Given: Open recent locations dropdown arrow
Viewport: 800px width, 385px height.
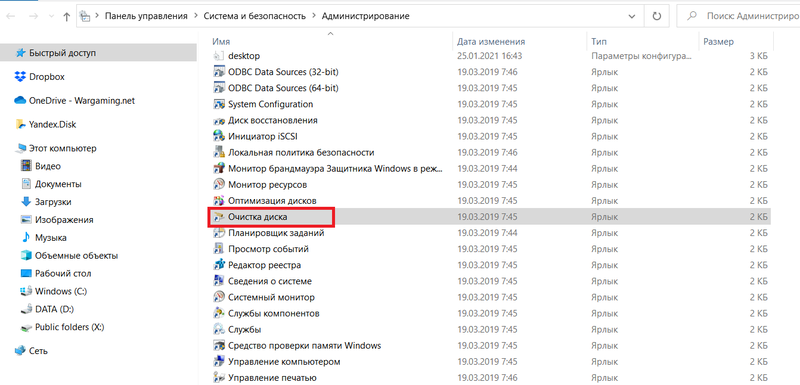Looking at the screenshot, I should click(x=51, y=16).
